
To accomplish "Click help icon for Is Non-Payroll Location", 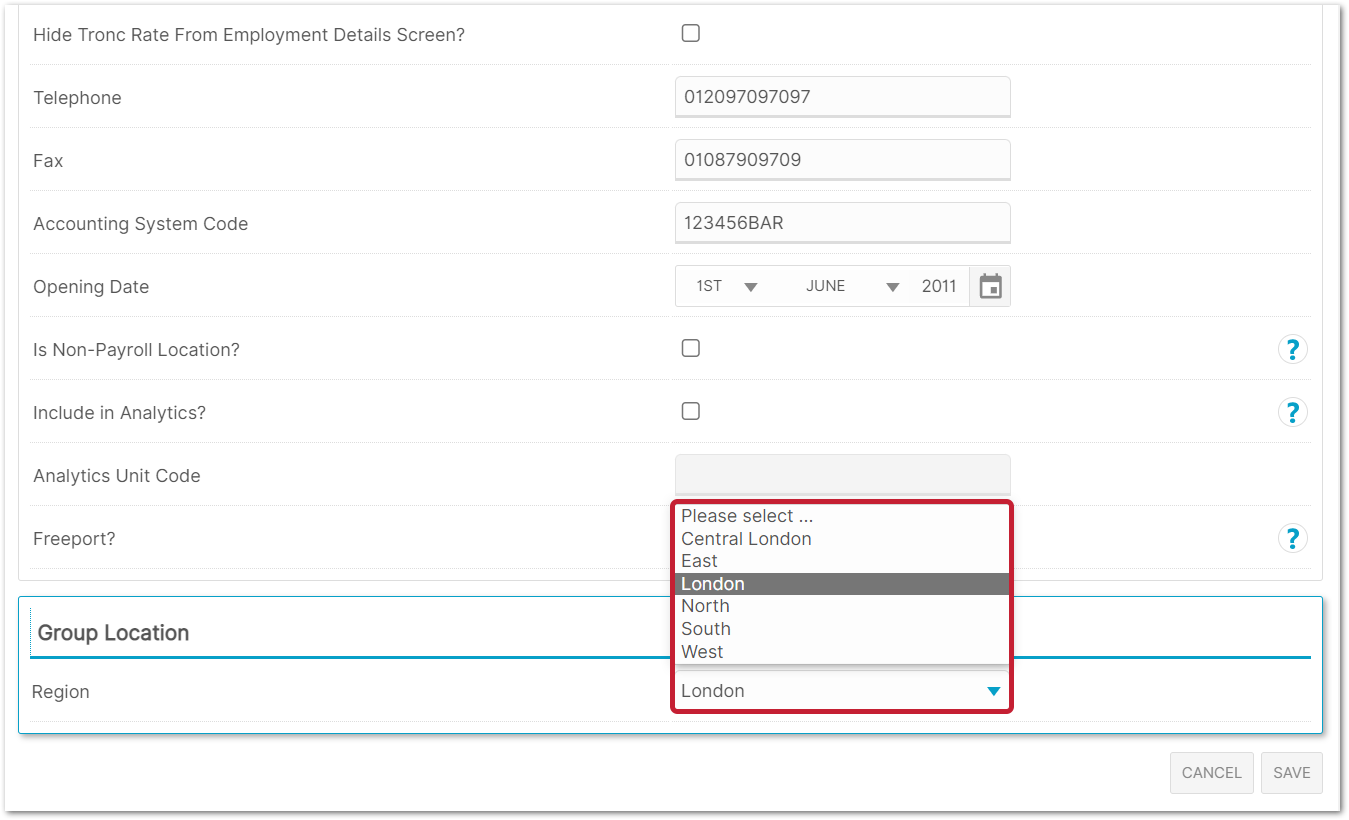I will point(1292,349).
